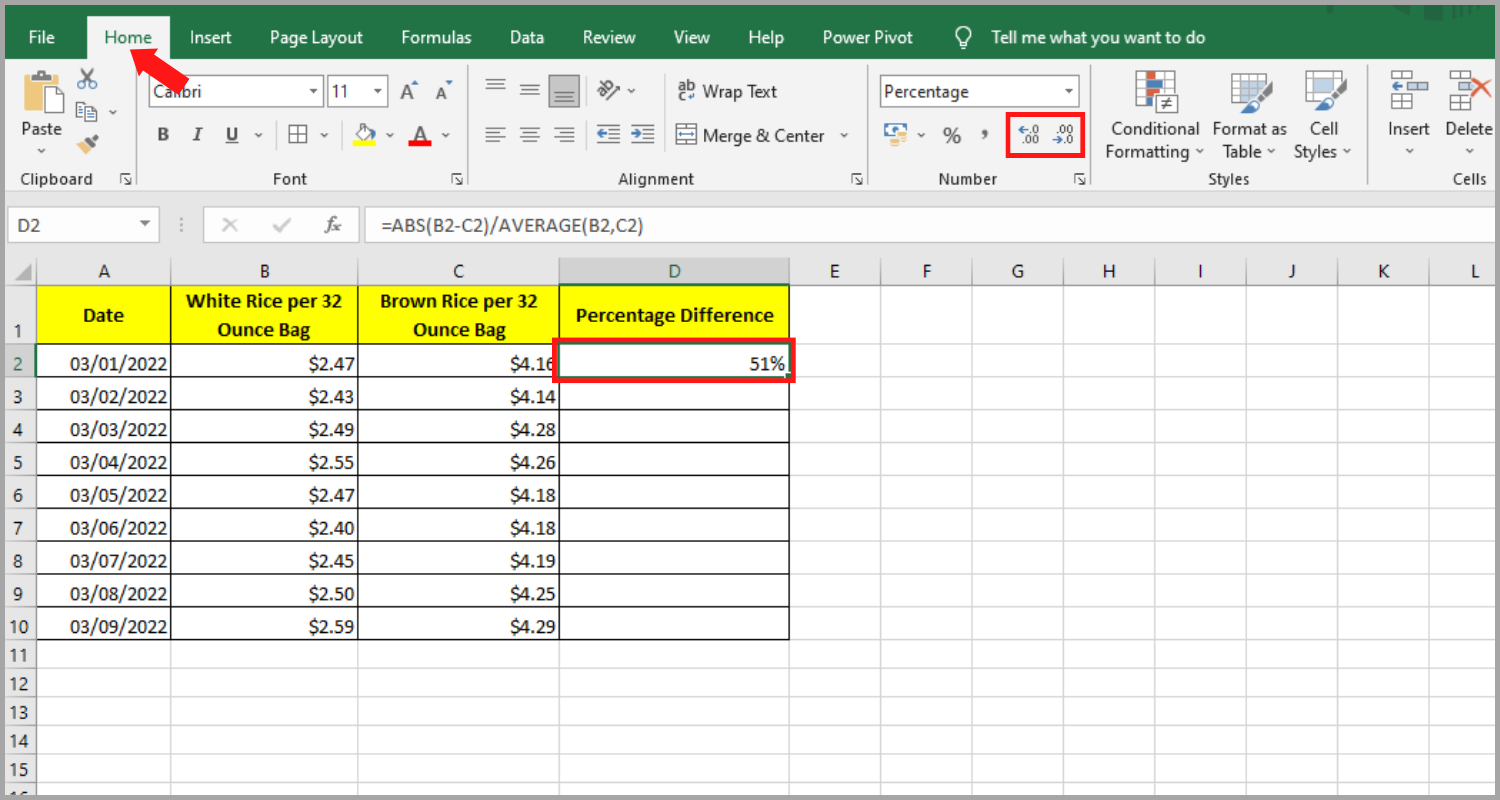Toggle Bold formatting
Image resolution: width=1500 pixels, height=800 pixels.
click(x=163, y=134)
